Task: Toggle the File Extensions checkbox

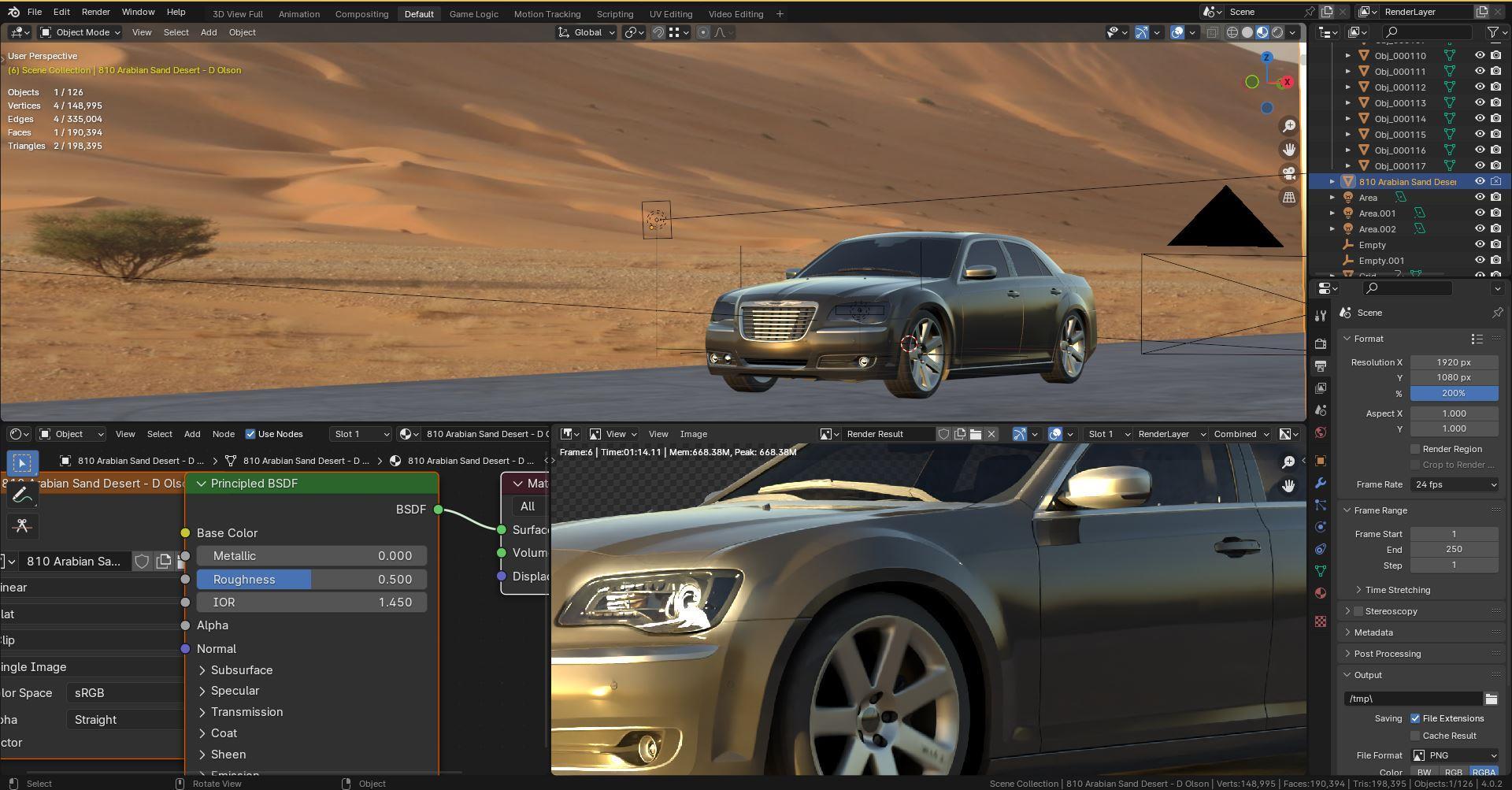Action: pos(1415,718)
